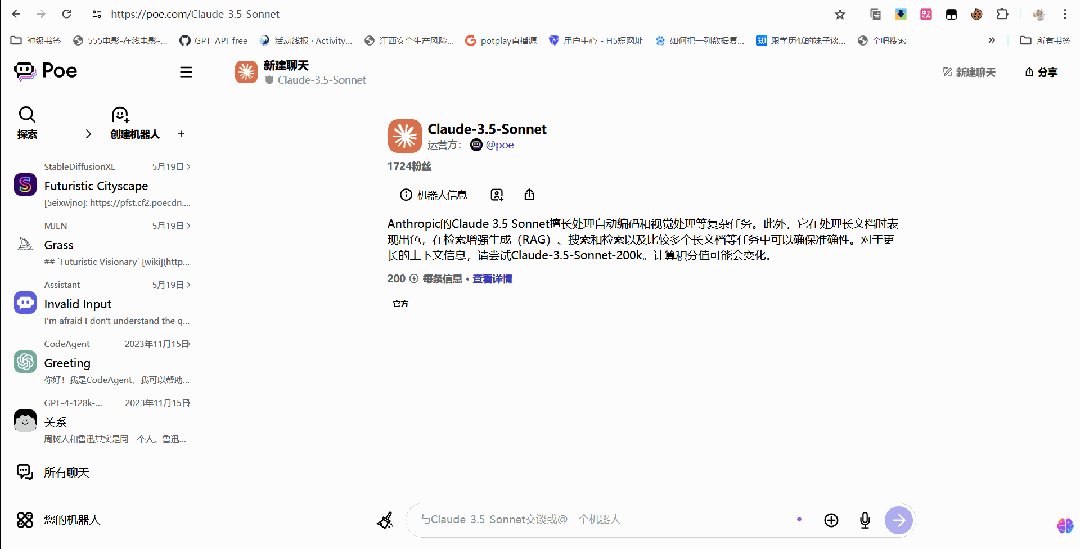Image resolution: width=1080 pixels, height=549 pixels.
Task: Click the clear context broom icon
Action: 385,520
